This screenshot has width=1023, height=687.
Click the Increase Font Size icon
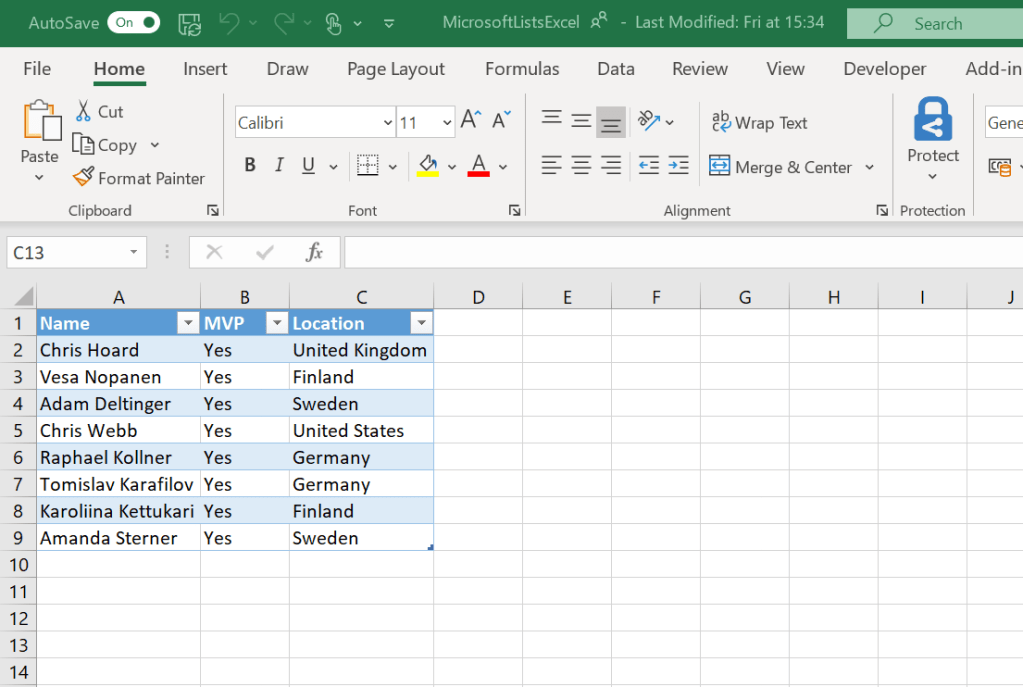tap(470, 121)
